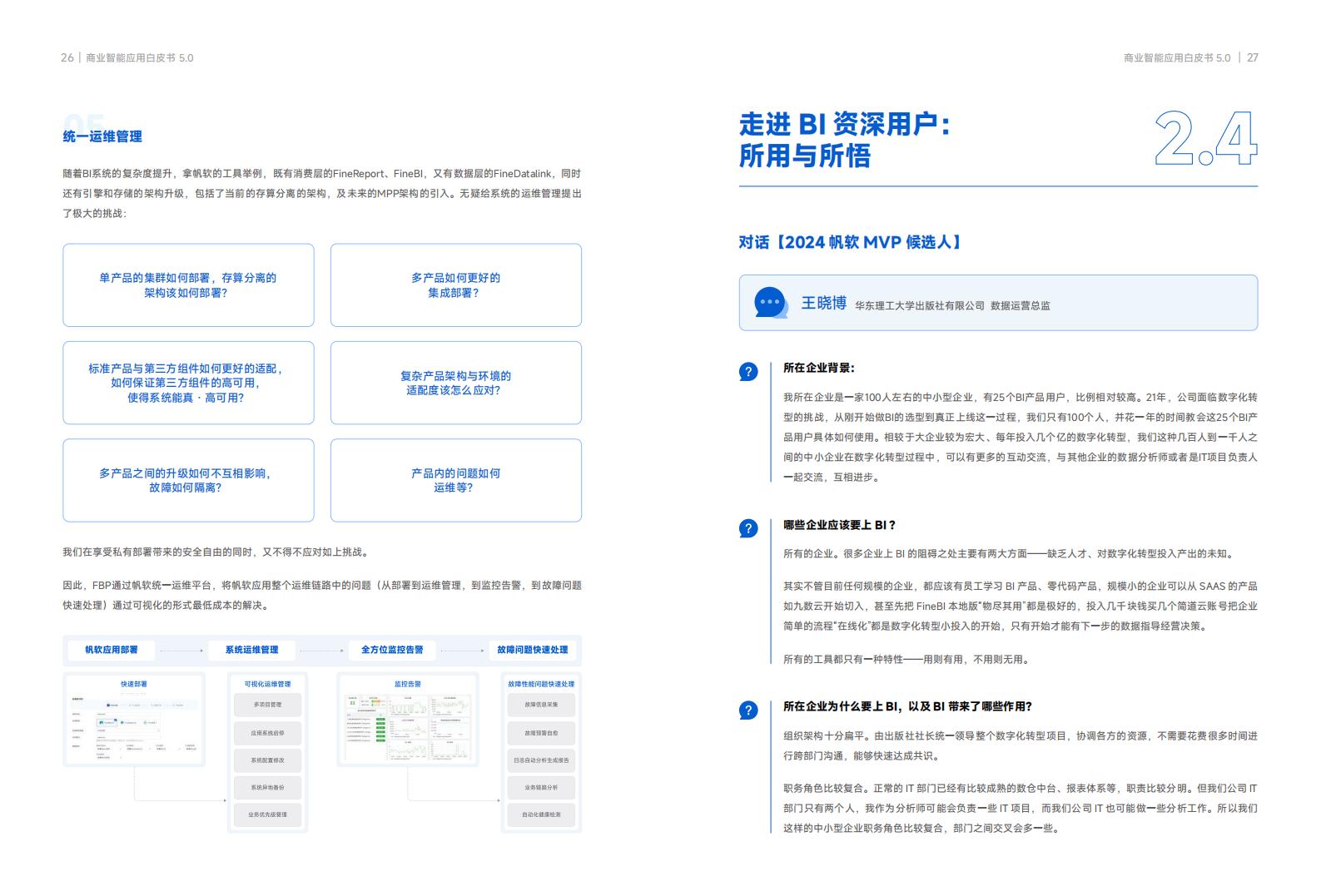Click the 多项目管理 box

pos(268,705)
